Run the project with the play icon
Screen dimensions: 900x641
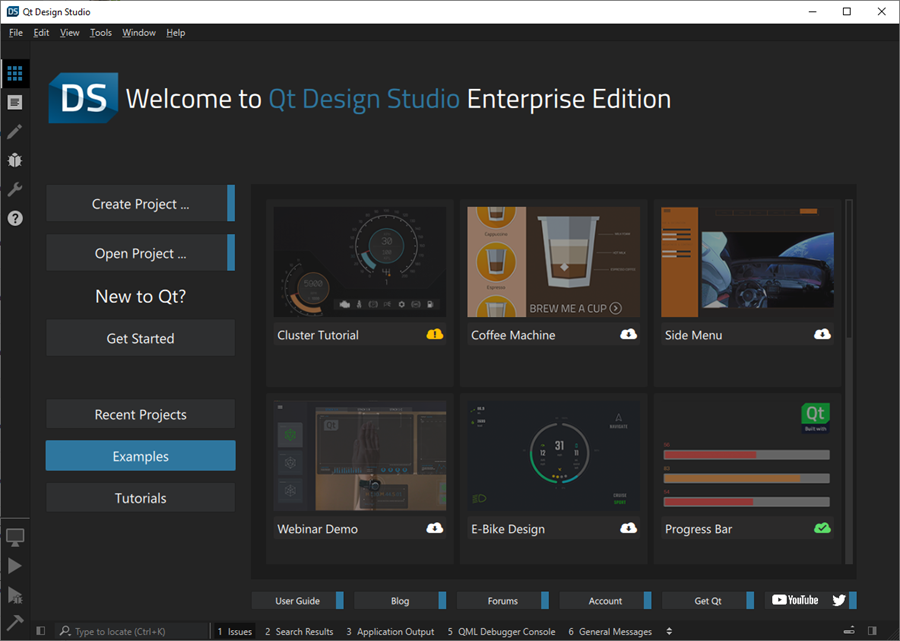point(14,566)
